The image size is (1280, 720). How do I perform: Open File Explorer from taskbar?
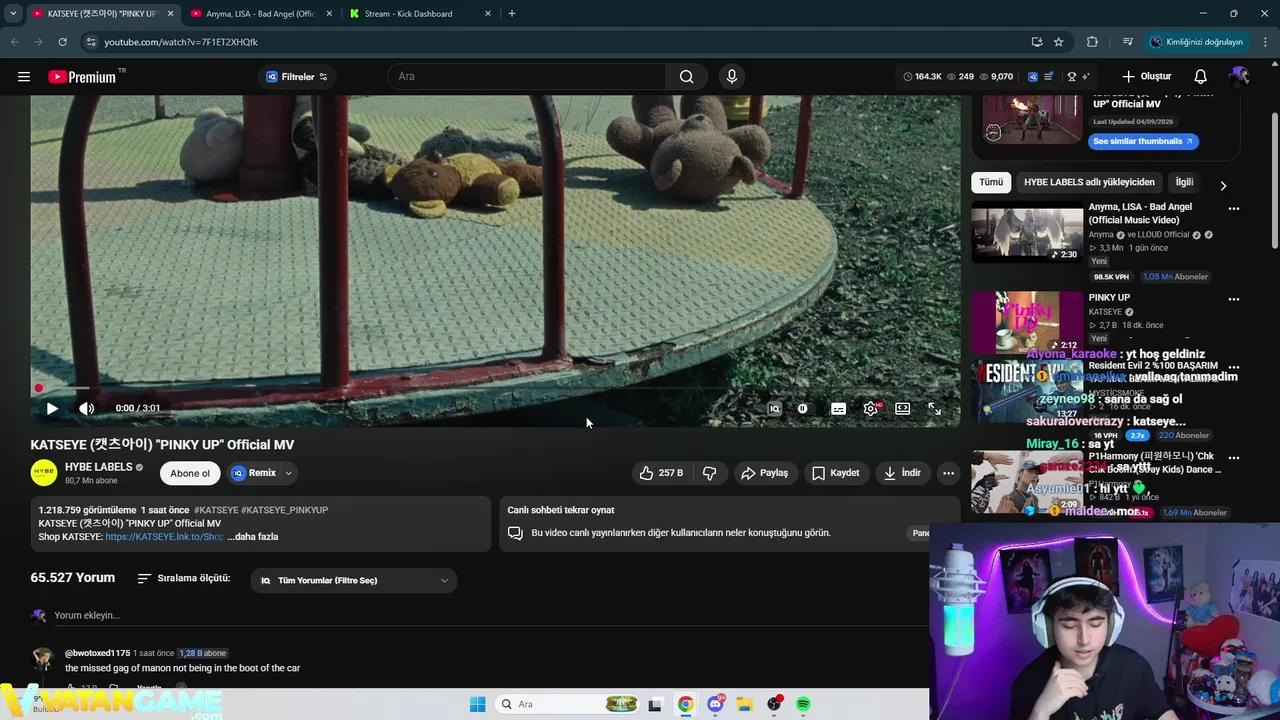coord(745,704)
